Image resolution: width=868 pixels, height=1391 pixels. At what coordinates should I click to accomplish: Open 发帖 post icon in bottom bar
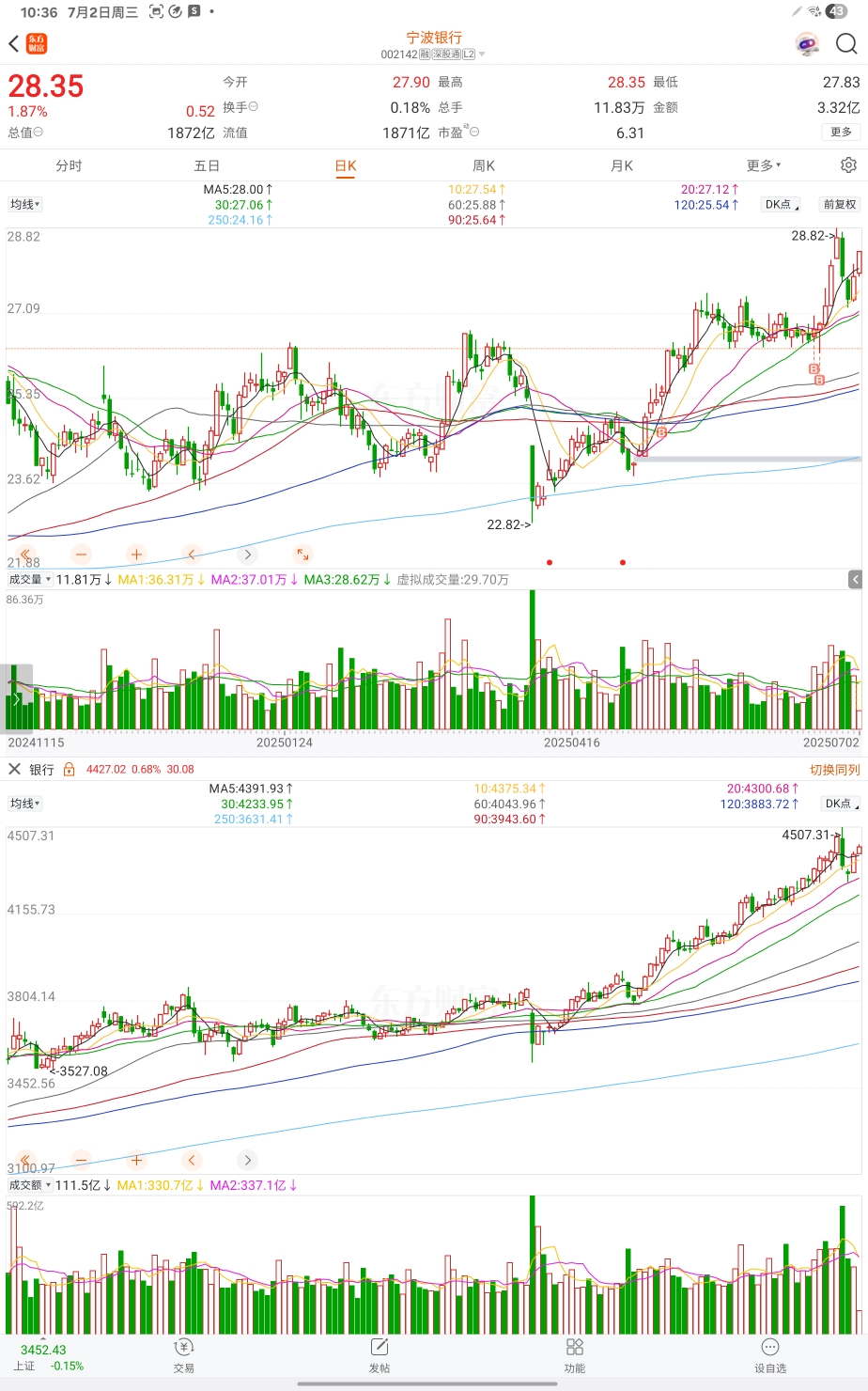coord(380,1356)
